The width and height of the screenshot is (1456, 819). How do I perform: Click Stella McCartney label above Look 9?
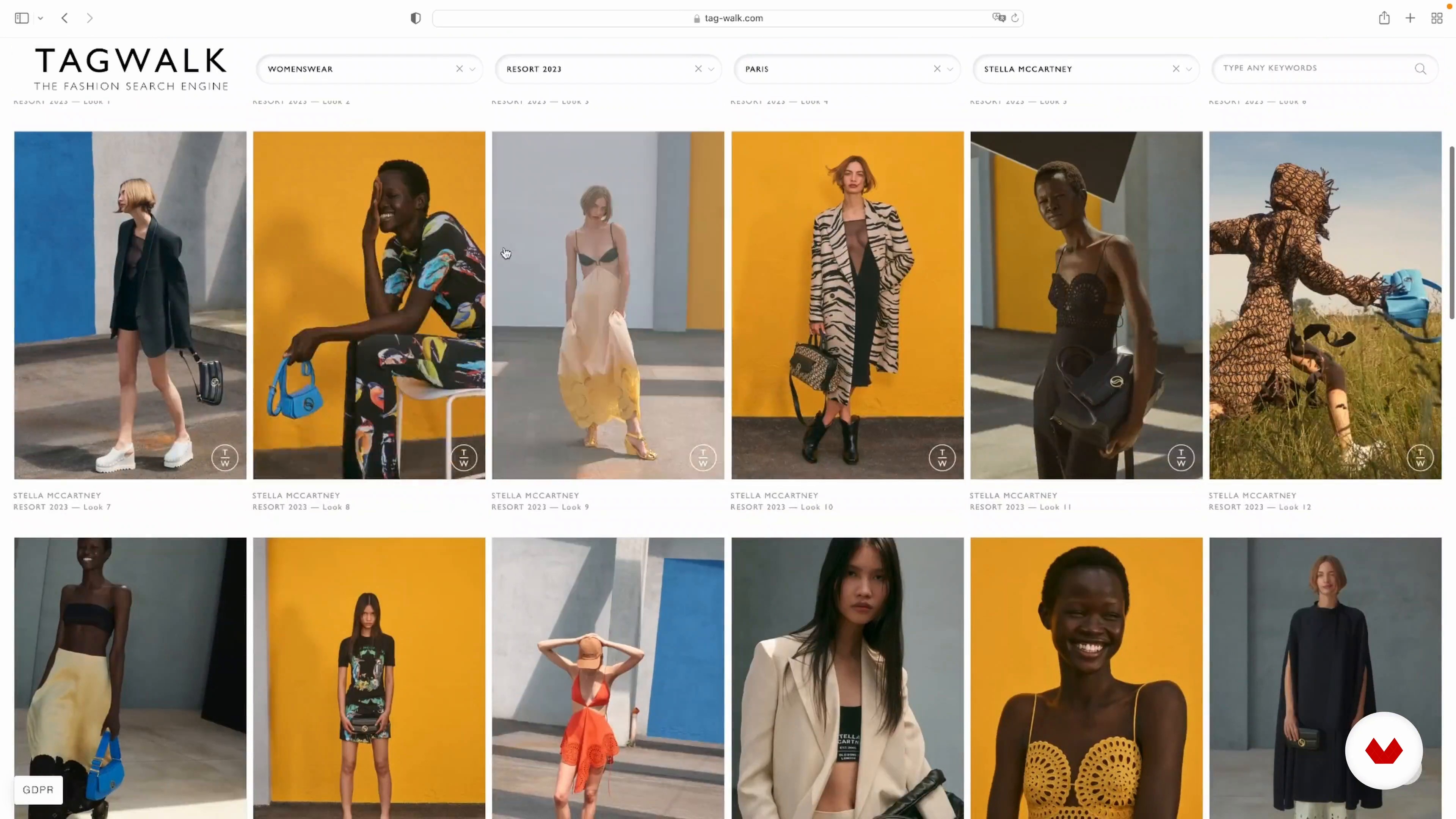click(x=535, y=496)
